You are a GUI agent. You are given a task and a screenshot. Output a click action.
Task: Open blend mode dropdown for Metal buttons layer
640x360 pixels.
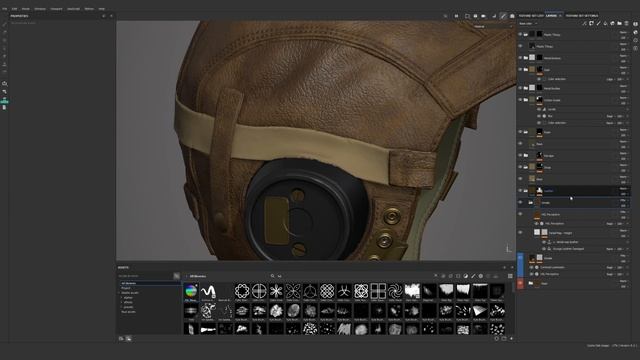click(623, 56)
